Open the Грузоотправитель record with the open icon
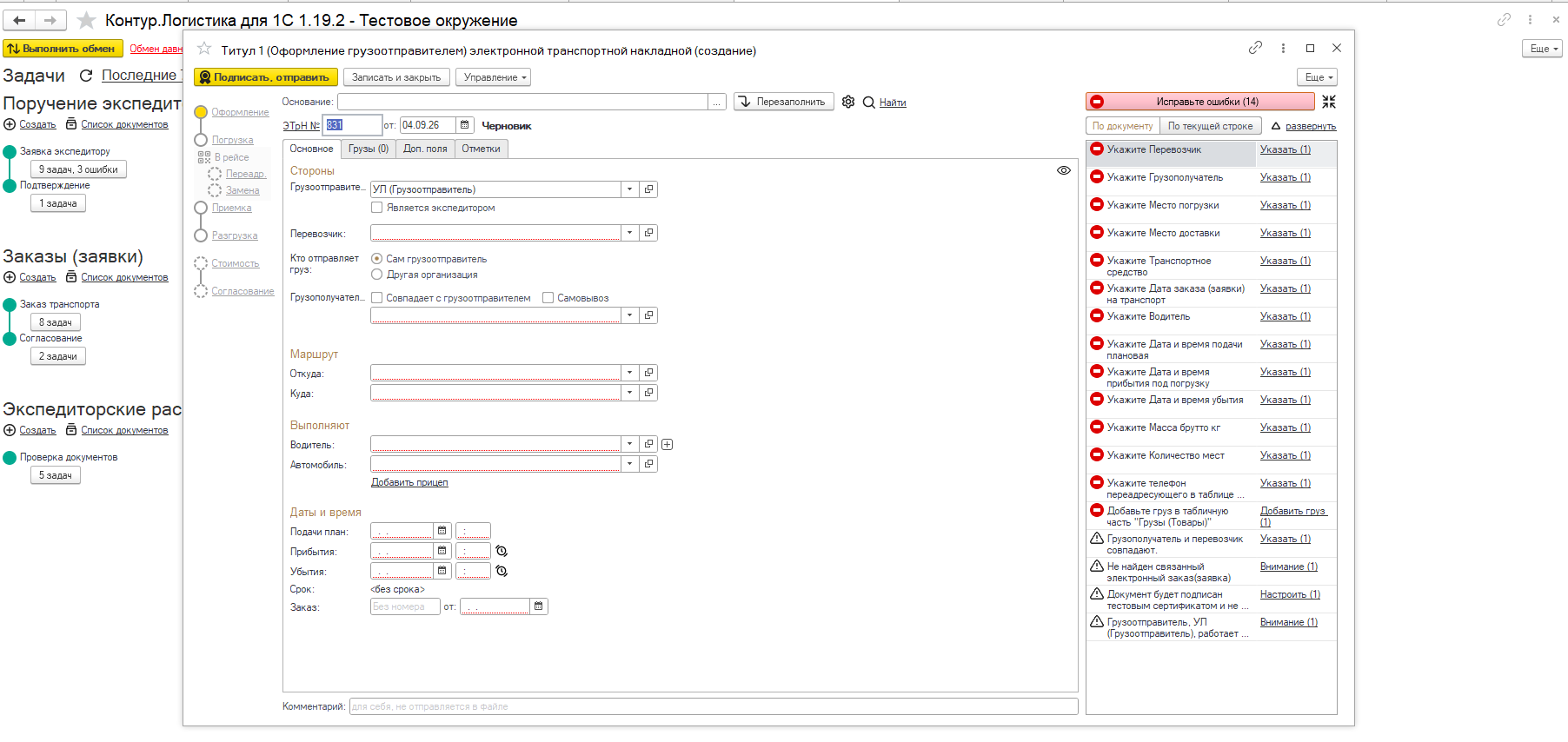This screenshot has width=1568, height=742. (648, 189)
